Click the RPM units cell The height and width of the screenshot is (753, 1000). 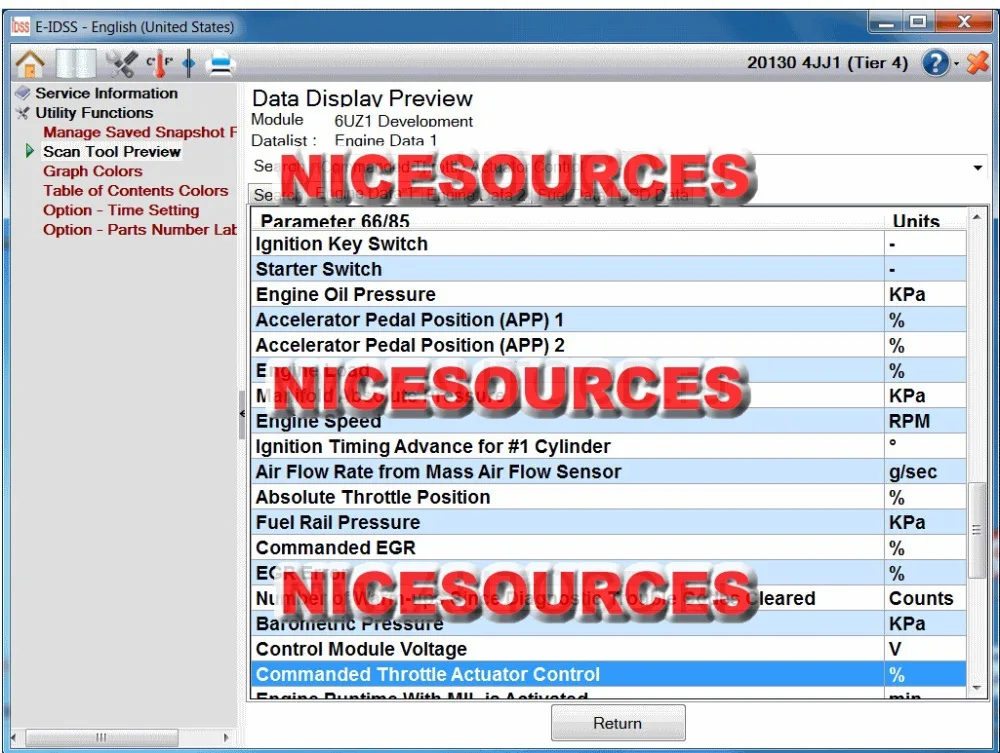click(x=926, y=421)
